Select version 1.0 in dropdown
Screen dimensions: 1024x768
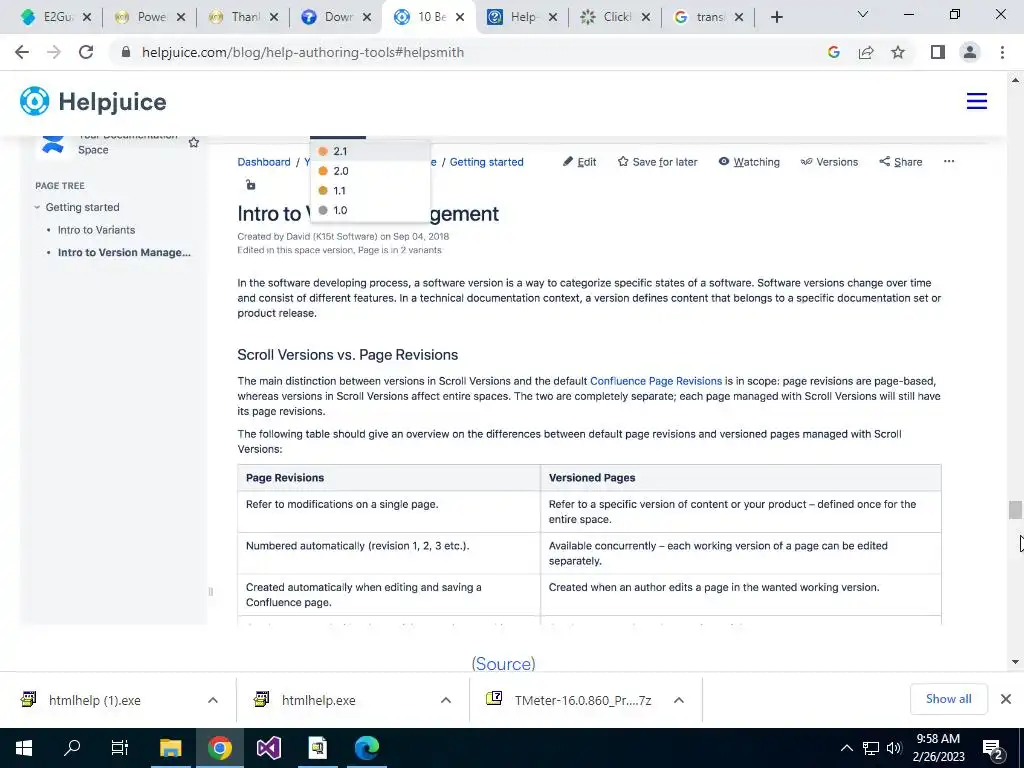pyautogui.click(x=370, y=210)
